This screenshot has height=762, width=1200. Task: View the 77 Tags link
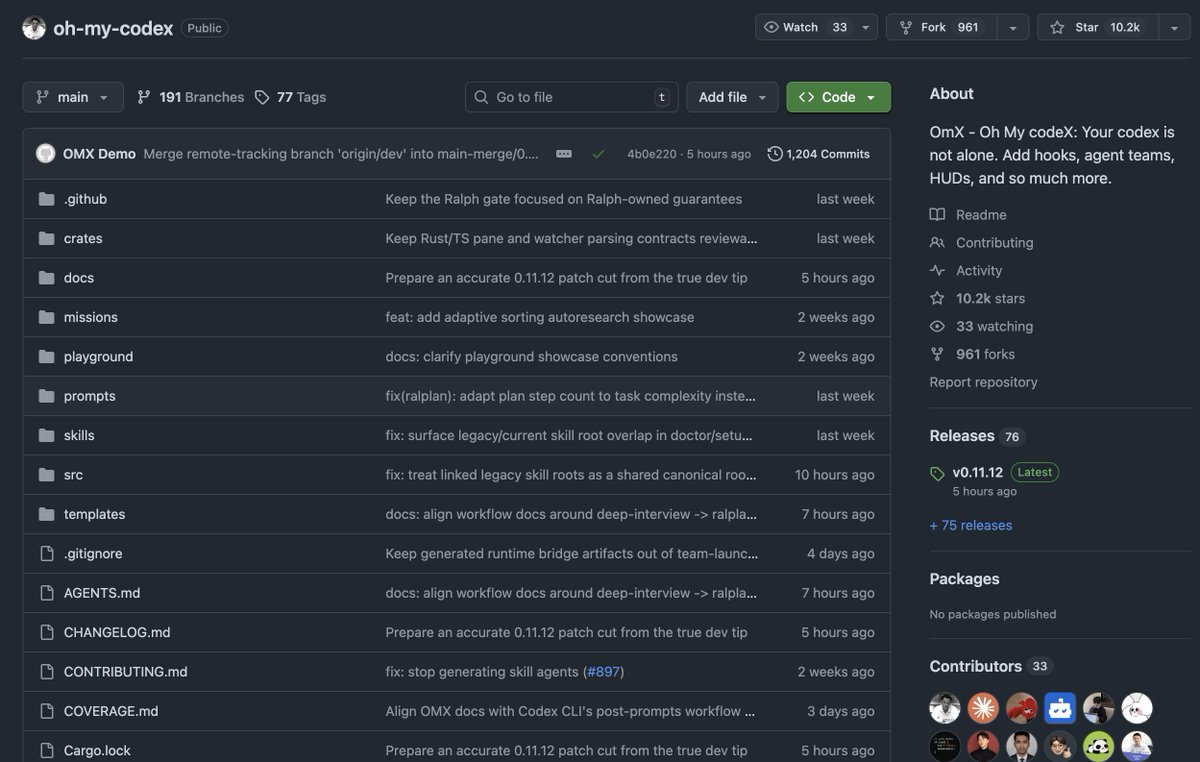coord(291,97)
